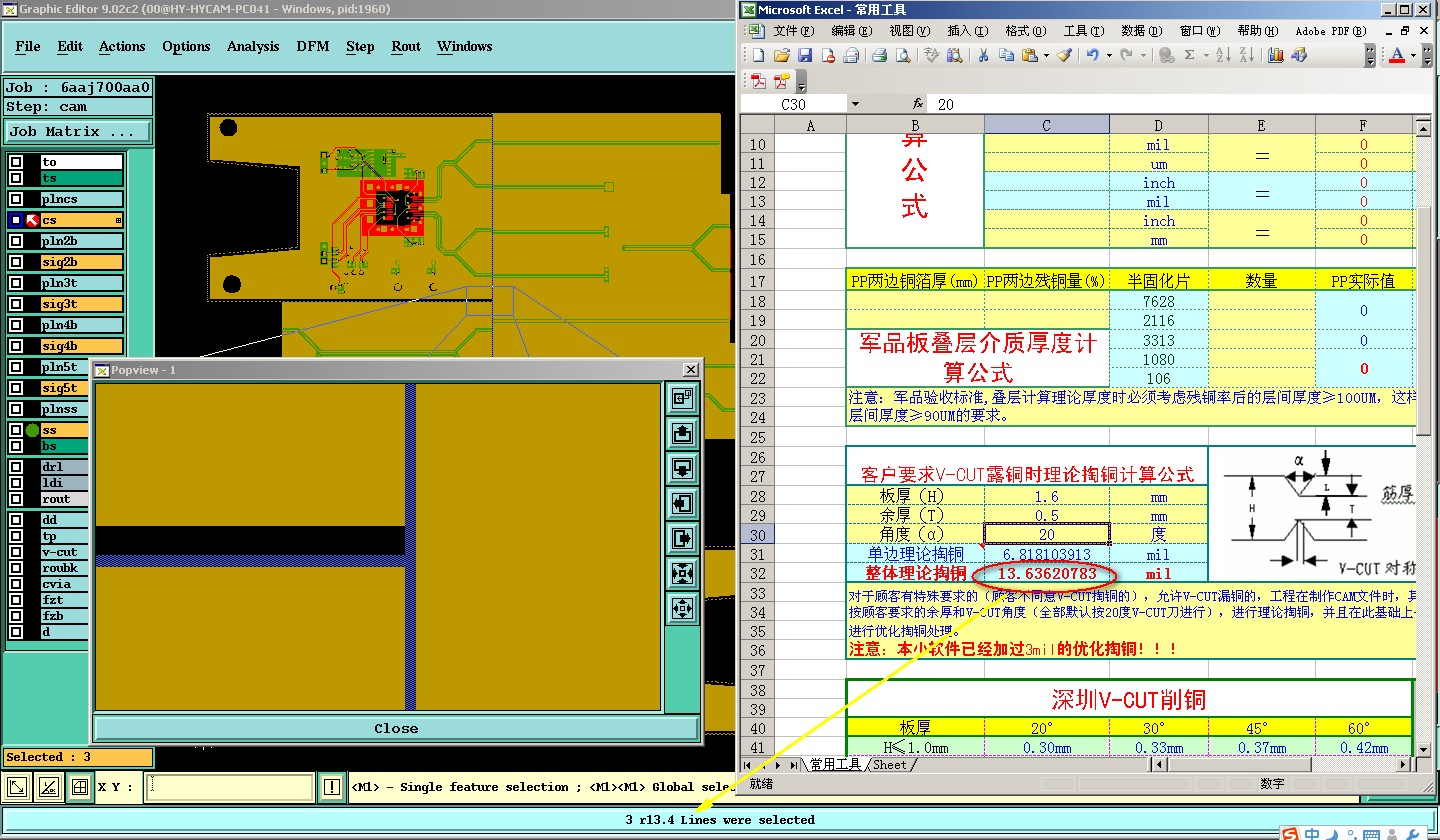Open the Chart Wizard icon in Excel
1440x840 pixels.
click(x=1275, y=56)
